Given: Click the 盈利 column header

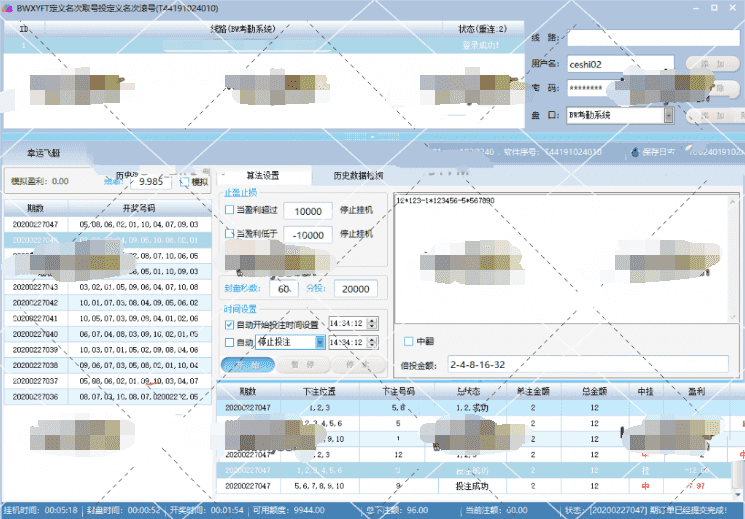Looking at the screenshot, I should [697, 392].
